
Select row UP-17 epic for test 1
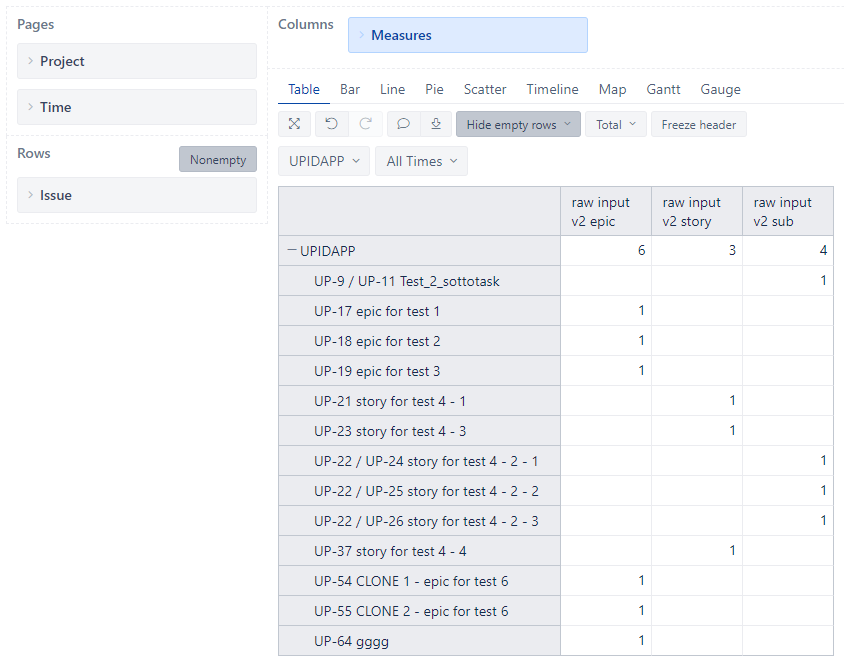419,311
